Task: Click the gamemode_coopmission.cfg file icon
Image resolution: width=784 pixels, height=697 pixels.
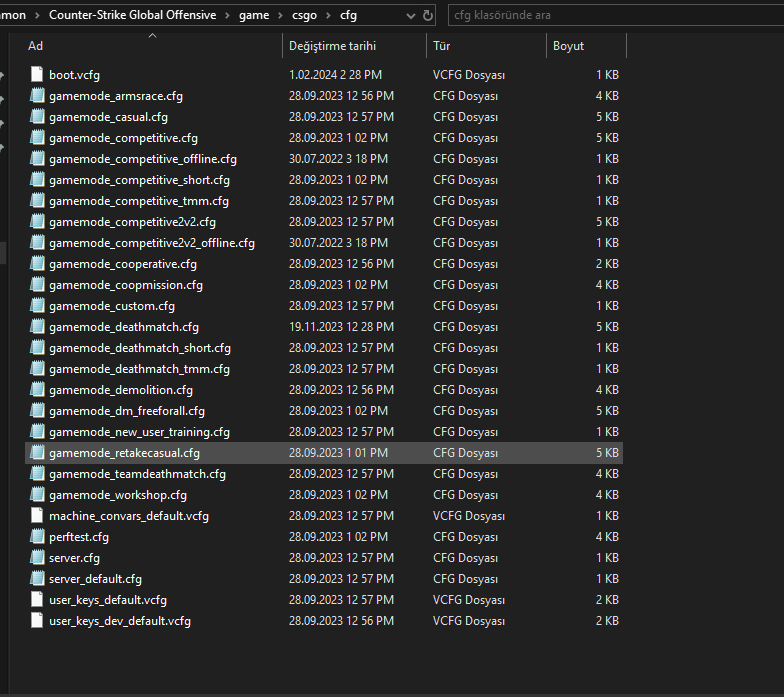Action: point(37,284)
